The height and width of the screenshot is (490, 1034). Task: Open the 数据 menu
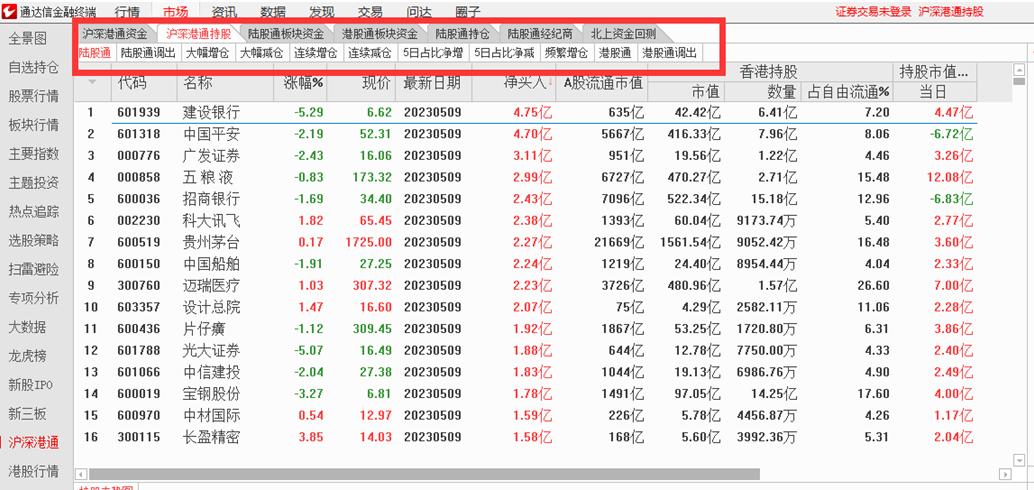[x=273, y=12]
